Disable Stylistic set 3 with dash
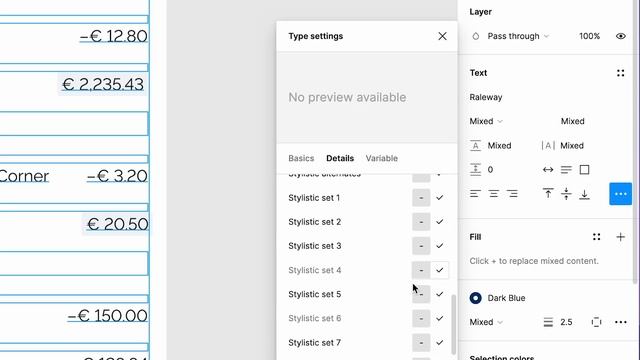This screenshot has width=640, height=360. click(421, 246)
